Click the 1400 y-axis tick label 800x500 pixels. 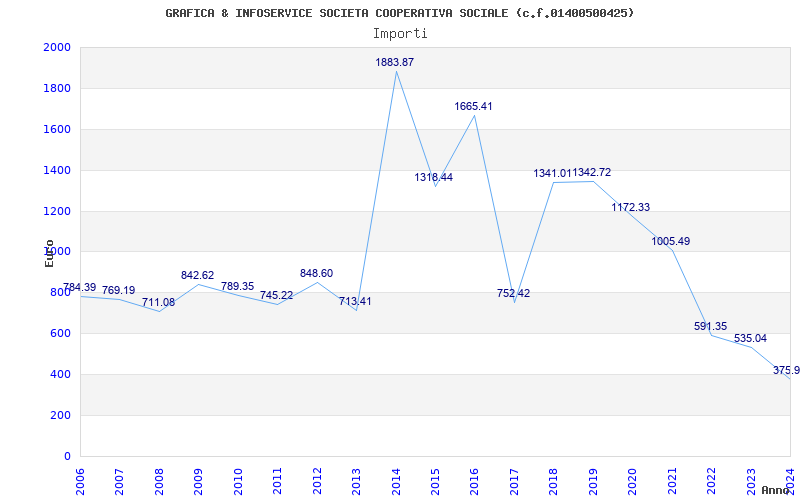pos(57,170)
